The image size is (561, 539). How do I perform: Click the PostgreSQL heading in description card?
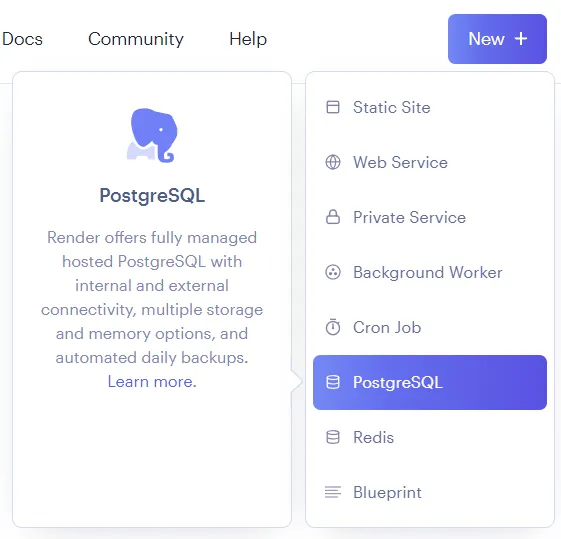pos(152,196)
